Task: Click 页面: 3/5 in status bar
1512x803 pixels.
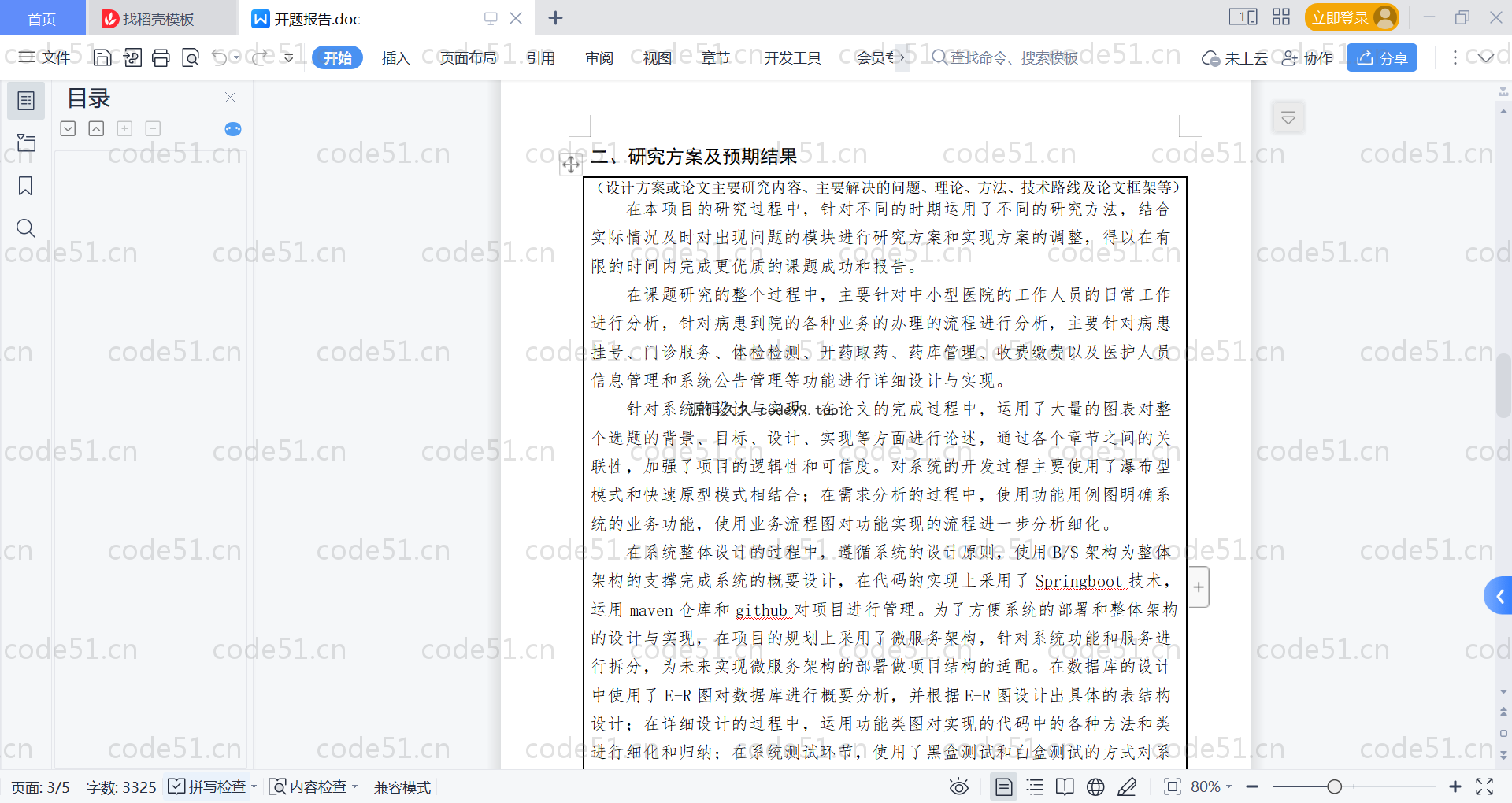Action: click(x=40, y=787)
